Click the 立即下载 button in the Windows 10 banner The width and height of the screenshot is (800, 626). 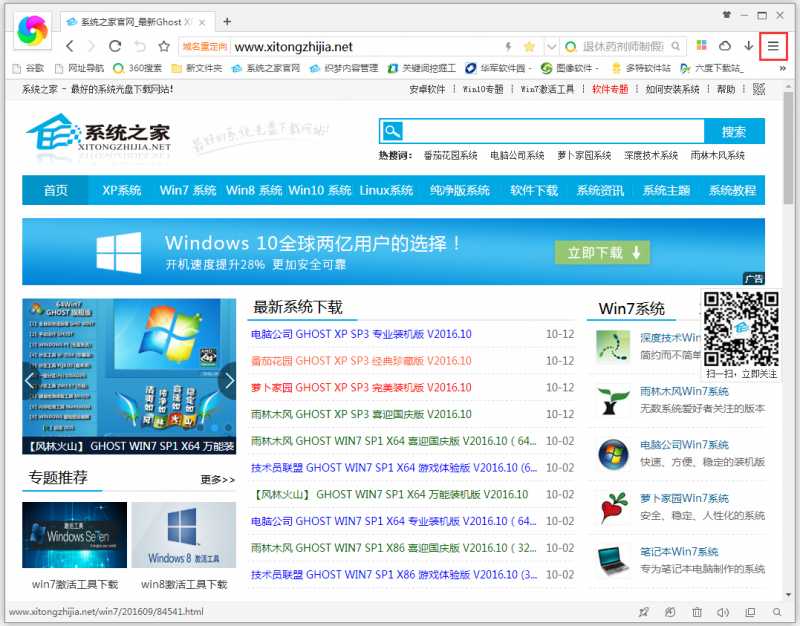[600, 252]
